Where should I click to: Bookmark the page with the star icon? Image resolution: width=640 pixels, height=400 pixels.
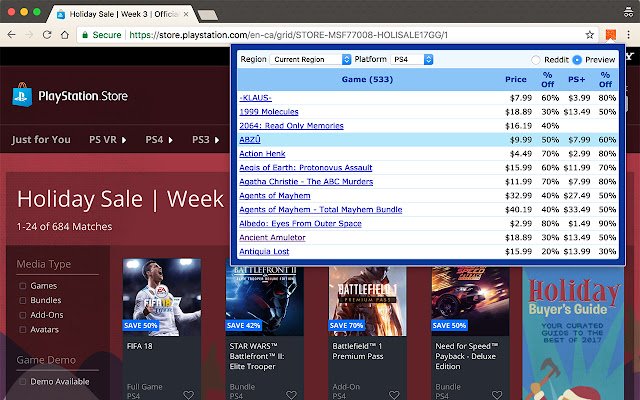(589, 35)
